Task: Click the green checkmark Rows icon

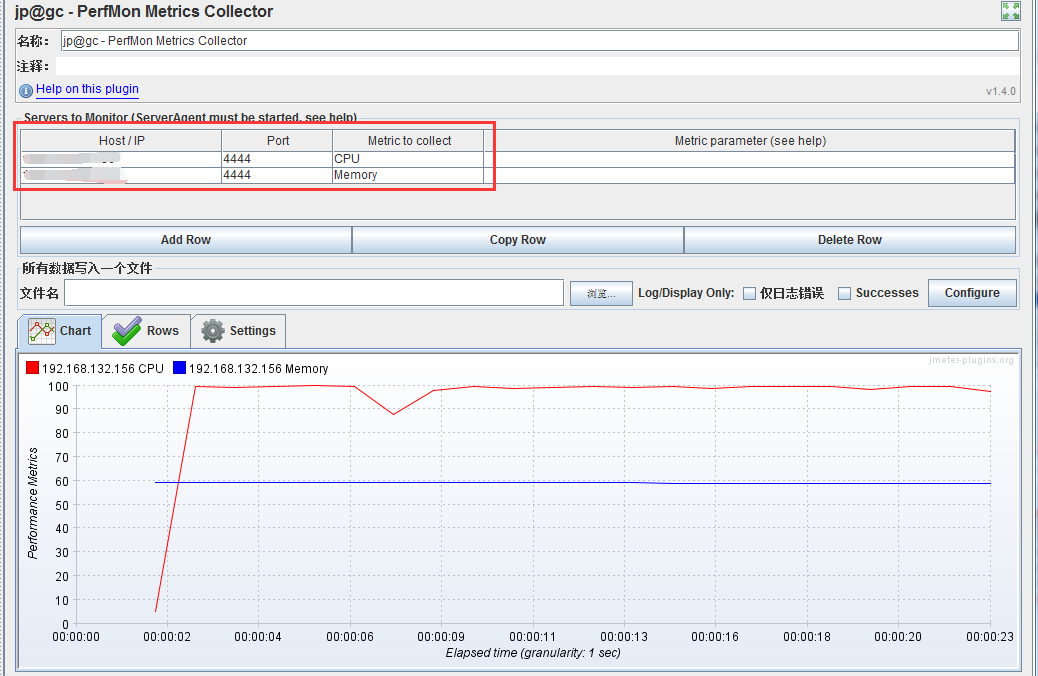Action: [127, 330]
